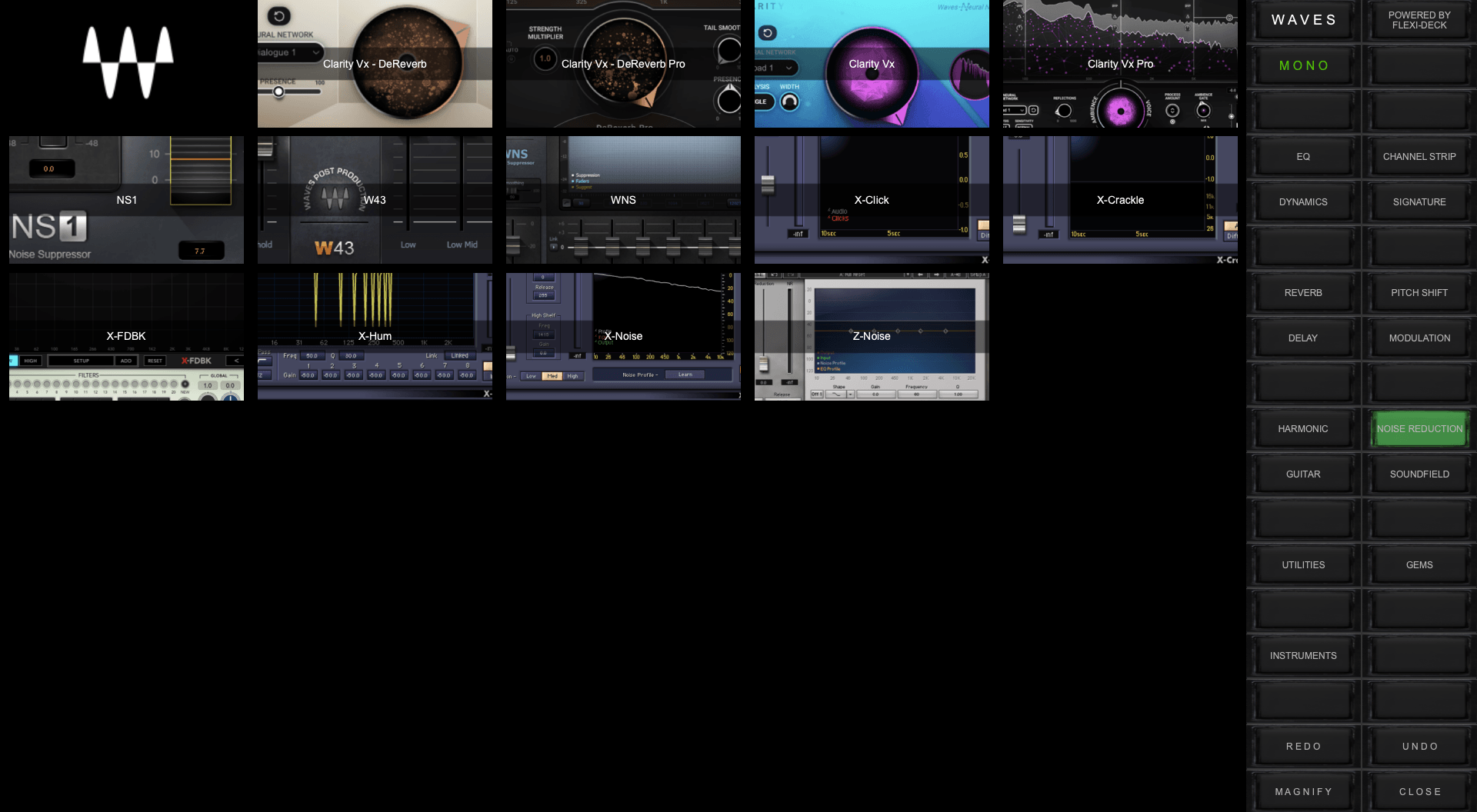The height and width of the screenshot is (812, 1477).
Task: Show the Dynamics plugin category
Action: (1303, 202)
